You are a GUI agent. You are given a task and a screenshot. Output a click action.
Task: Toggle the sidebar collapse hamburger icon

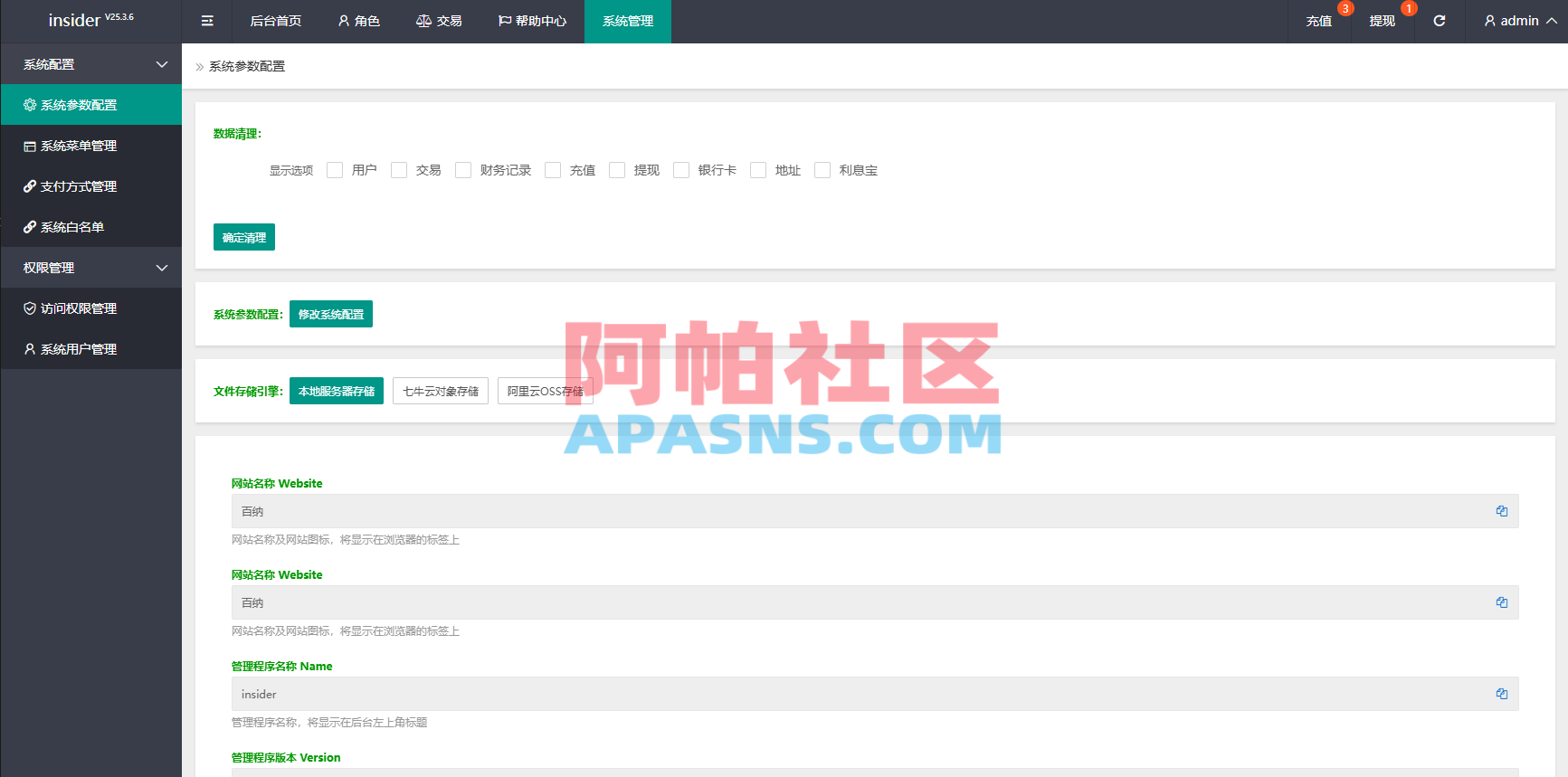(x=207, y=21)
